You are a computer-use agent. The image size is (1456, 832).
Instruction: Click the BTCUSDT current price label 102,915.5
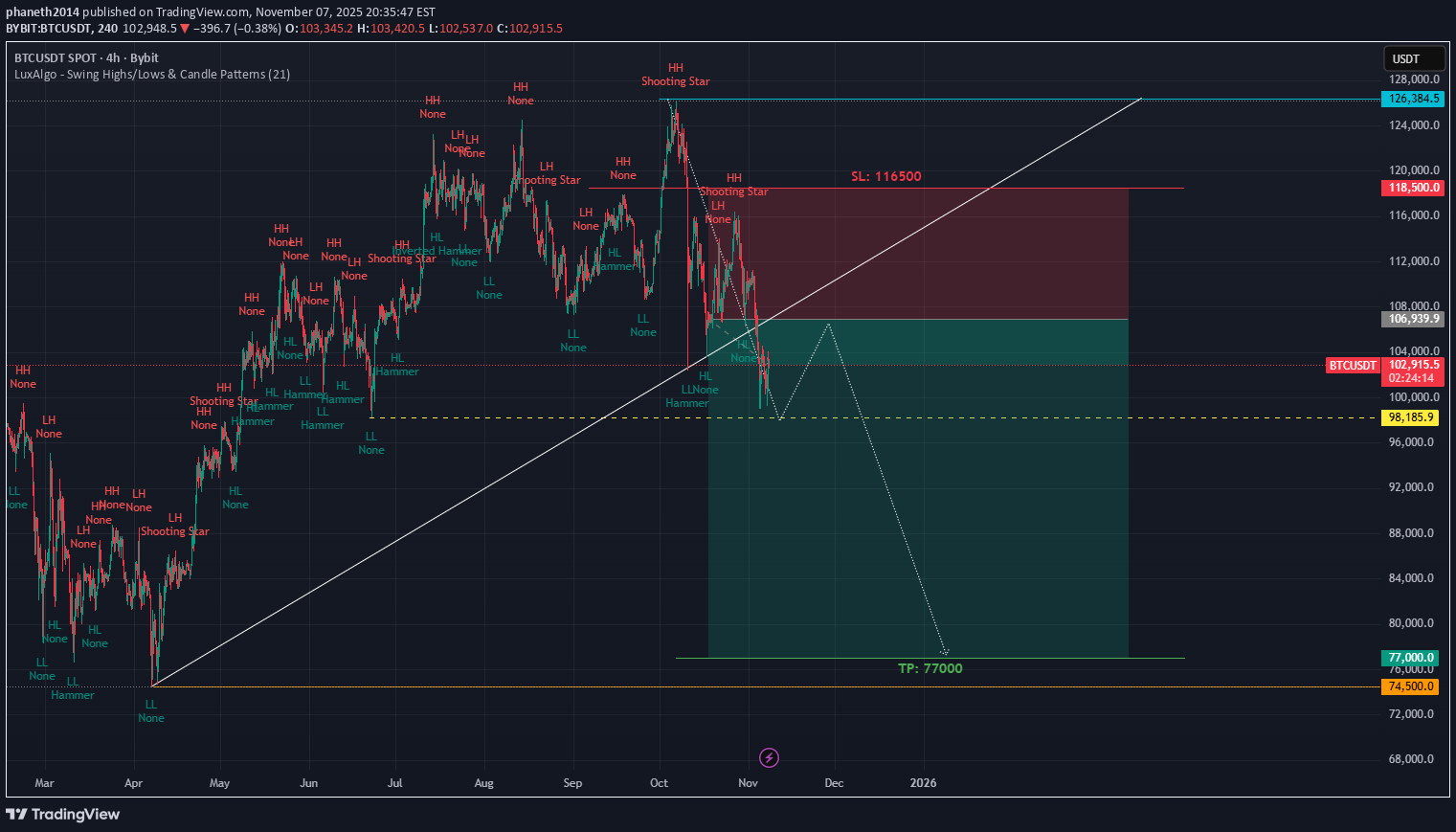(1413, 365)
